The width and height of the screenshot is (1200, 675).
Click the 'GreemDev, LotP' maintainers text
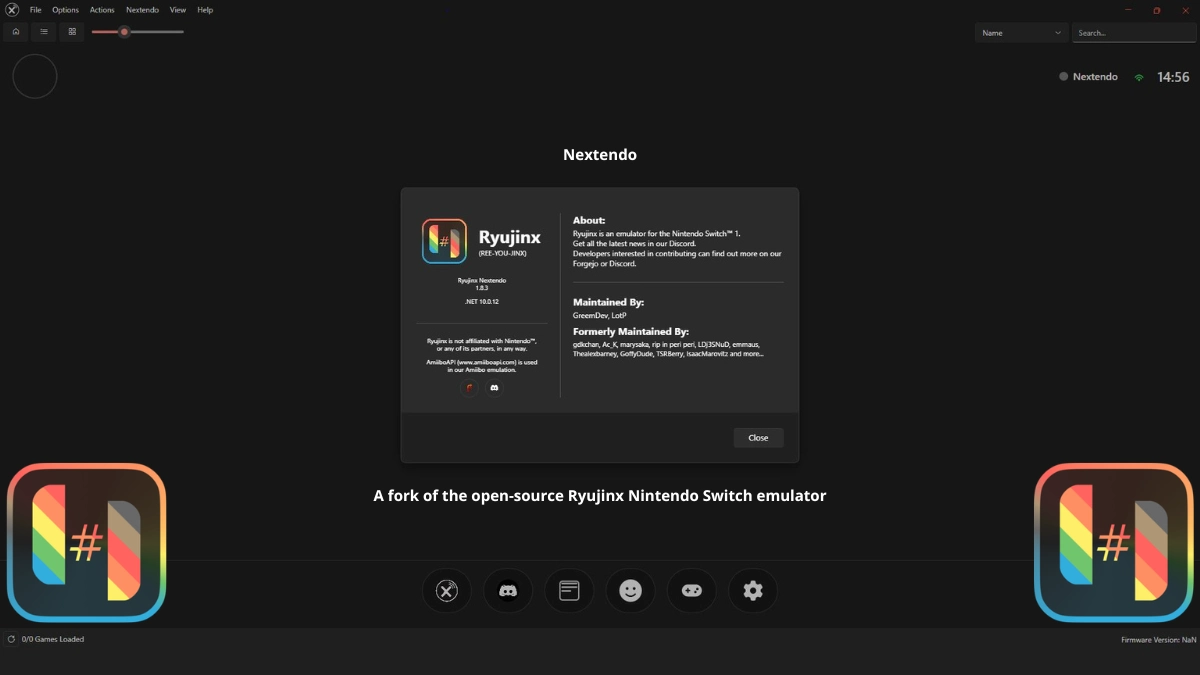click(x=598, y=315)
